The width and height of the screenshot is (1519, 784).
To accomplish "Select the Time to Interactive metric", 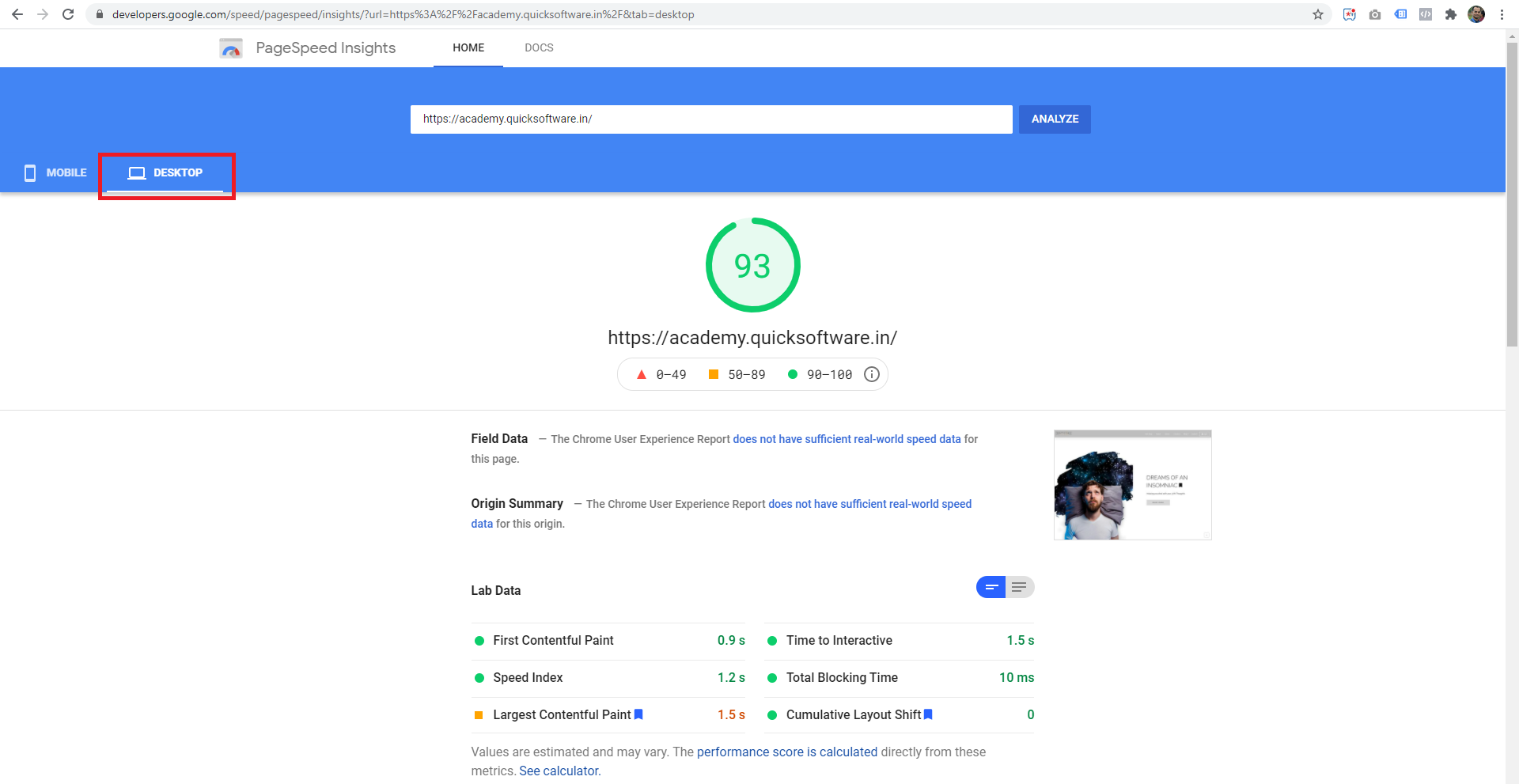I will click(900, 641).
